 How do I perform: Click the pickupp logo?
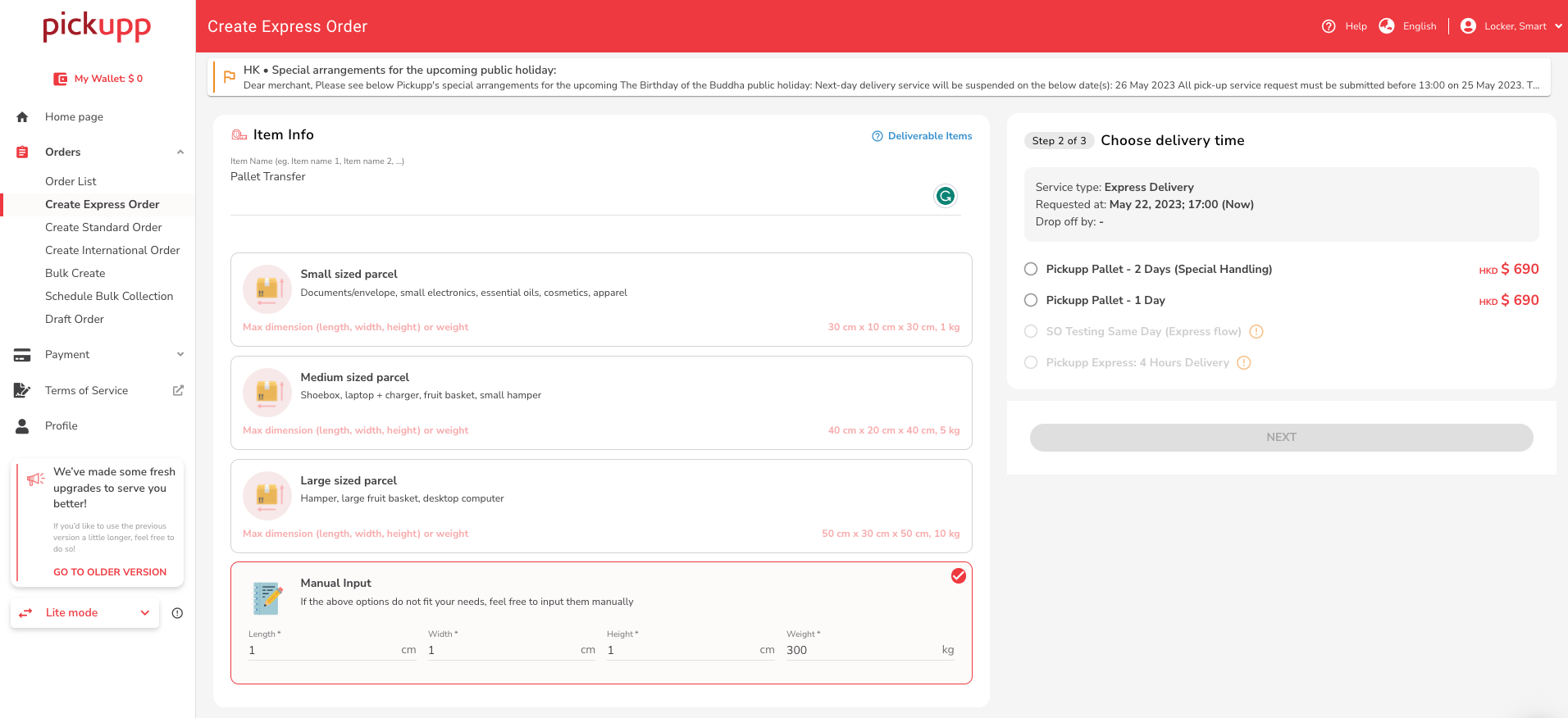97,26
